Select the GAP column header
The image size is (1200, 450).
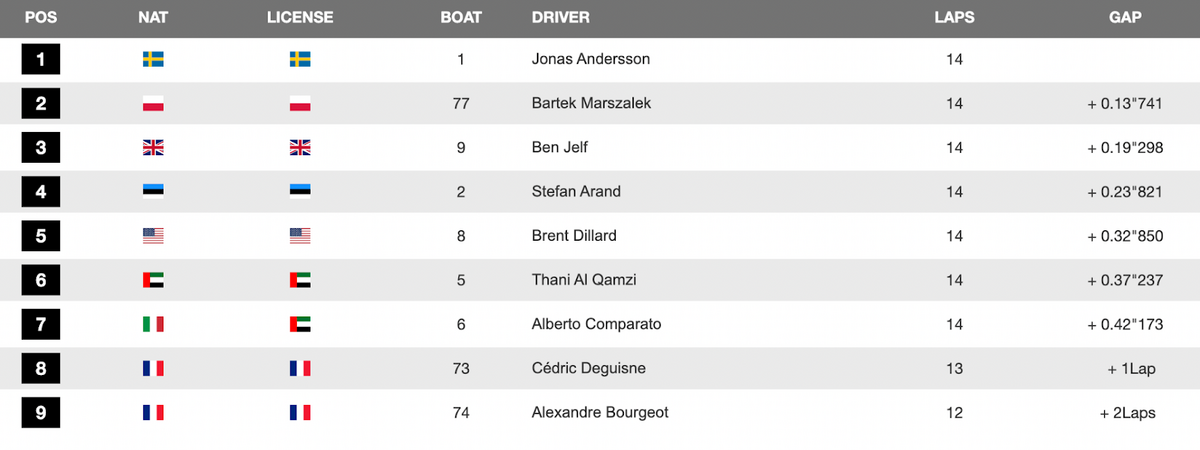1125,17
